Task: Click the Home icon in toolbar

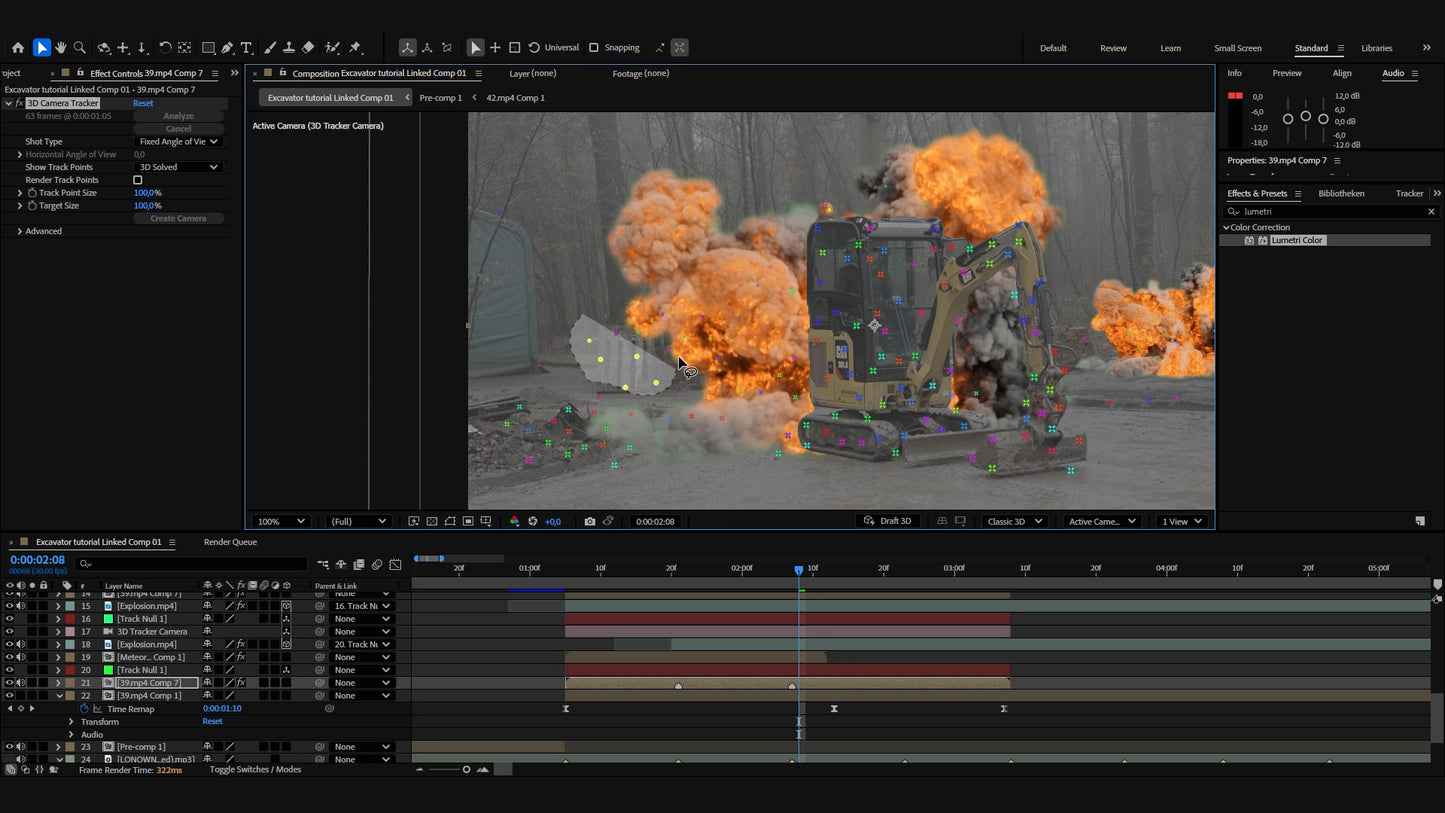Action: pyautogui.click(x=18, y=48)
